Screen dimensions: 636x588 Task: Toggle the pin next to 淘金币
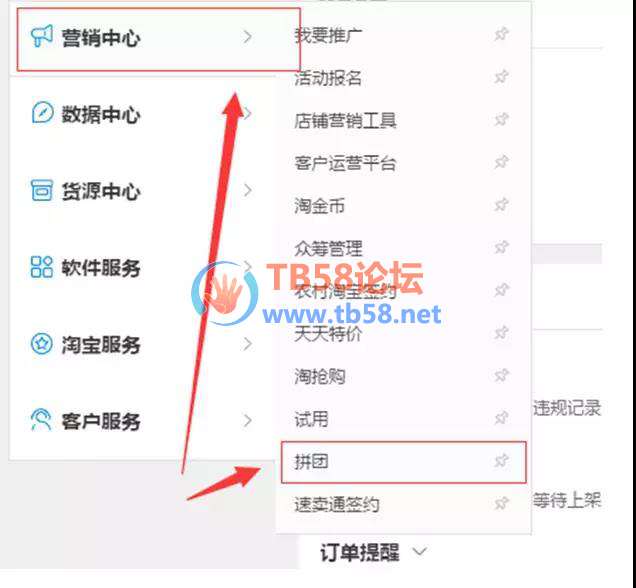click(502, 205)
